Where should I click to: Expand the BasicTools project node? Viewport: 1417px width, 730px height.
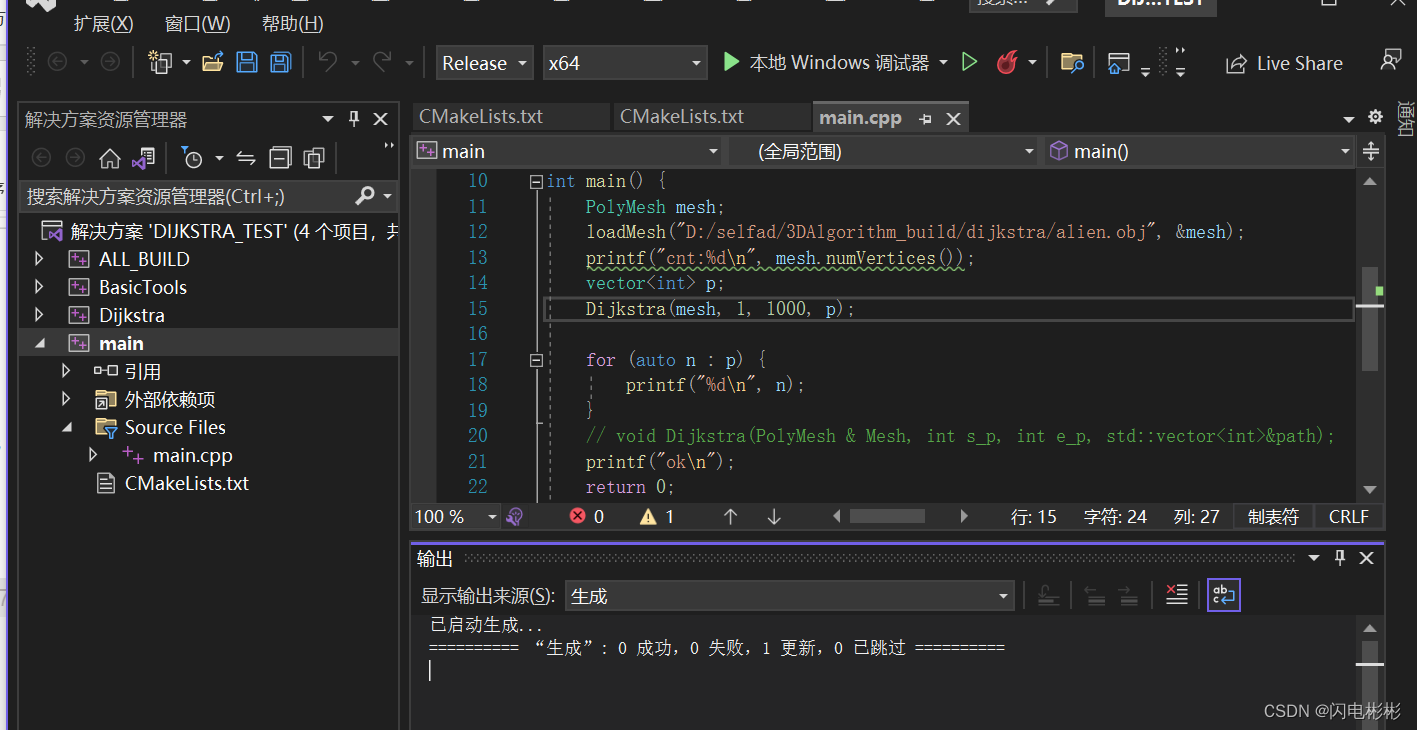(x=39, y=287)
